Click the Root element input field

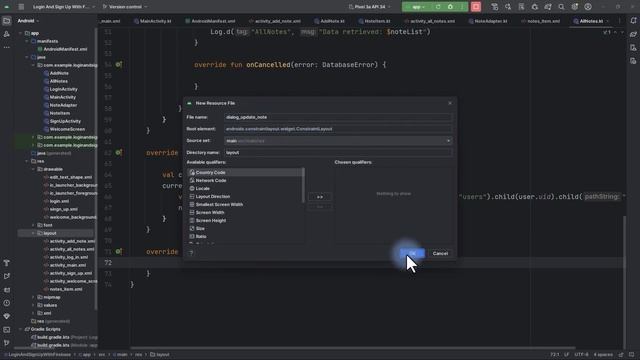(x=338, y=129)
